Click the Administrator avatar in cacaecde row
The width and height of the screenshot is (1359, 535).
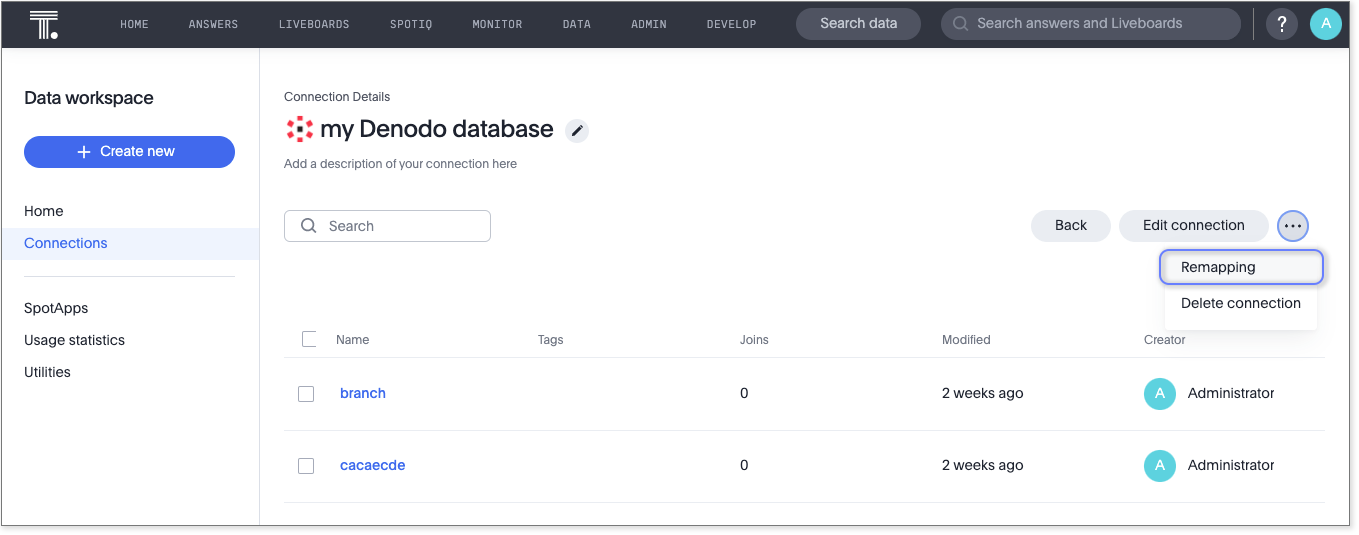[x=1159, y=465]
